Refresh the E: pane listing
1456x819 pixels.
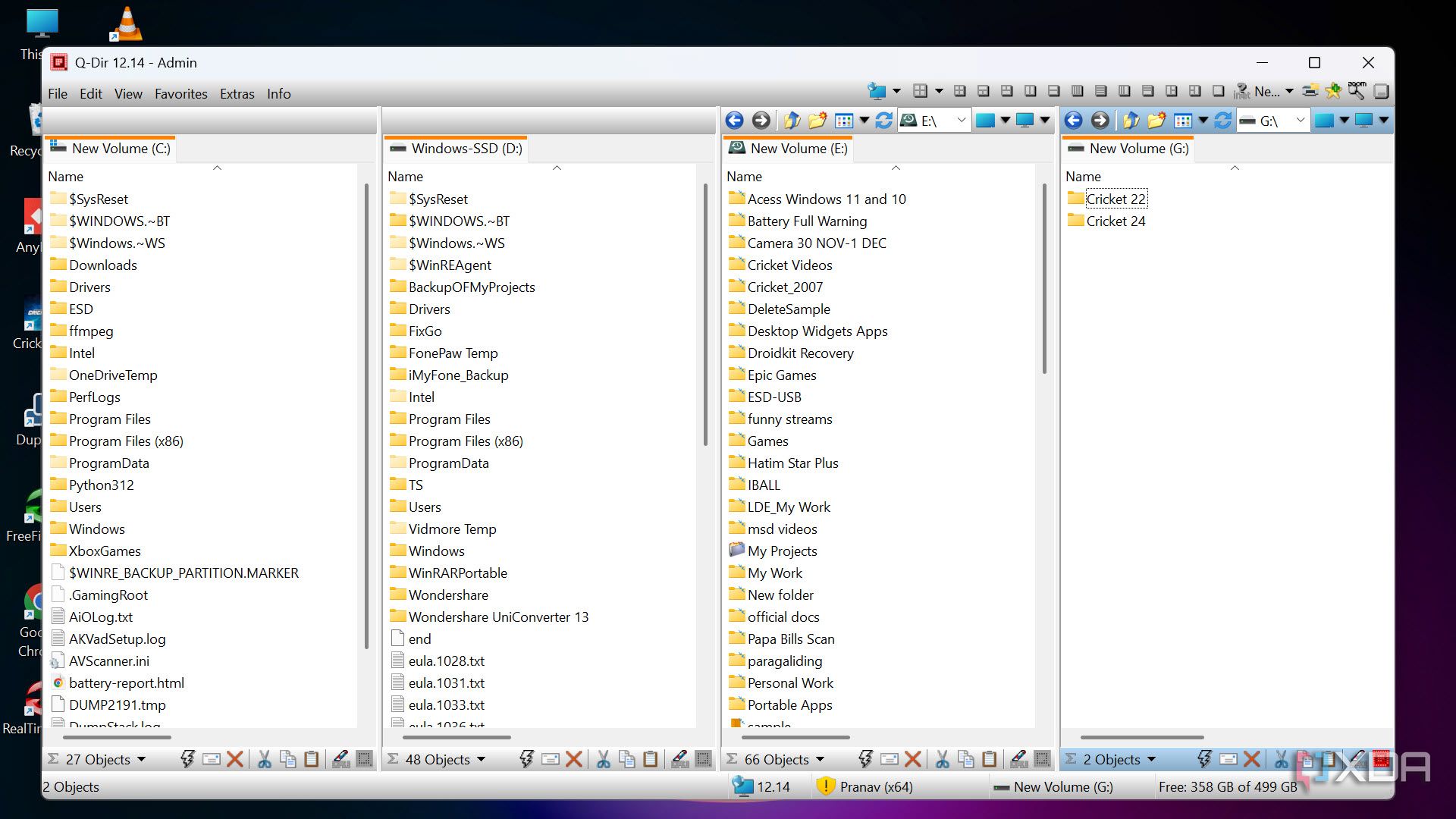(883, 120)
